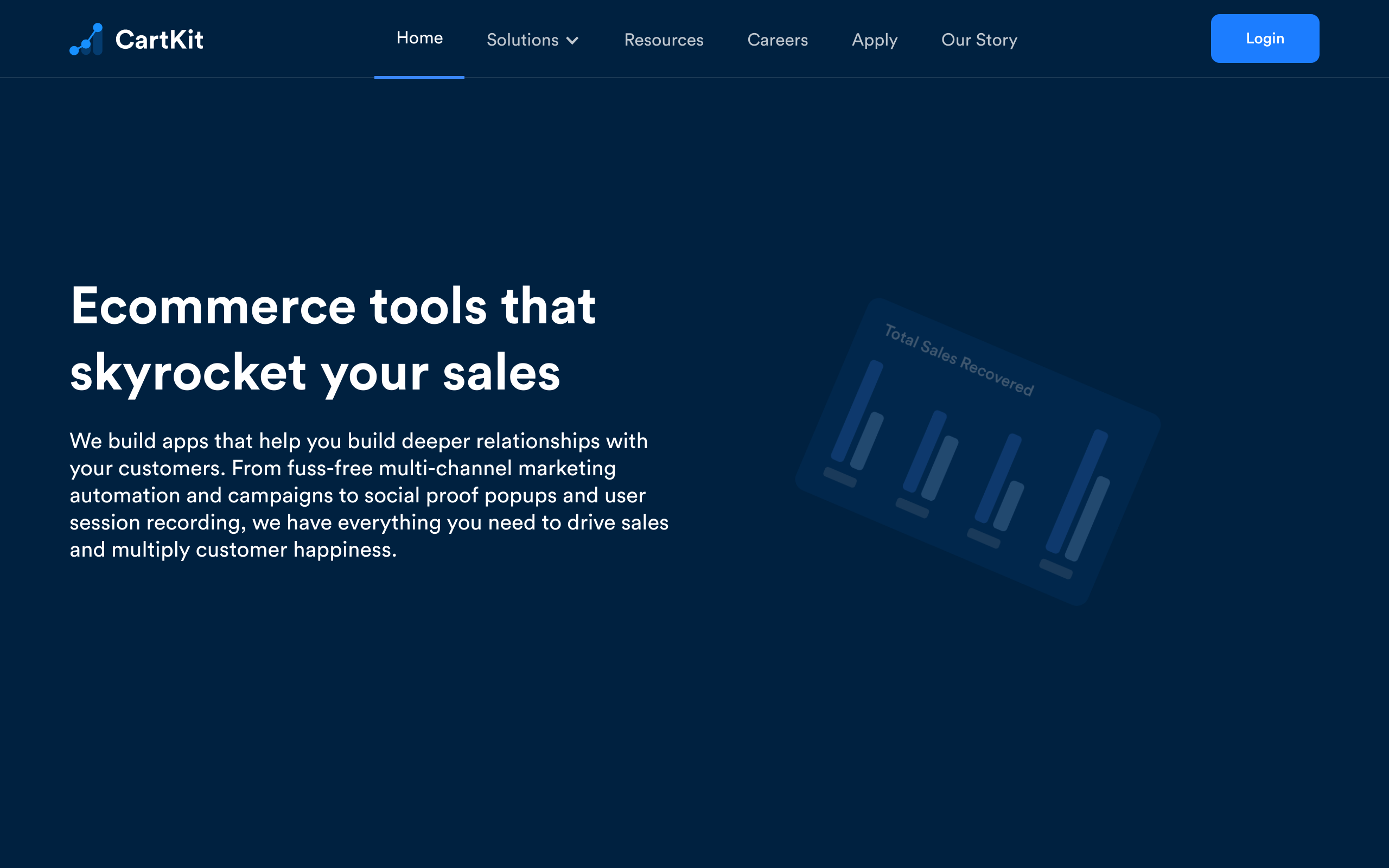Click the Apply navigation link

coord(874,40)
